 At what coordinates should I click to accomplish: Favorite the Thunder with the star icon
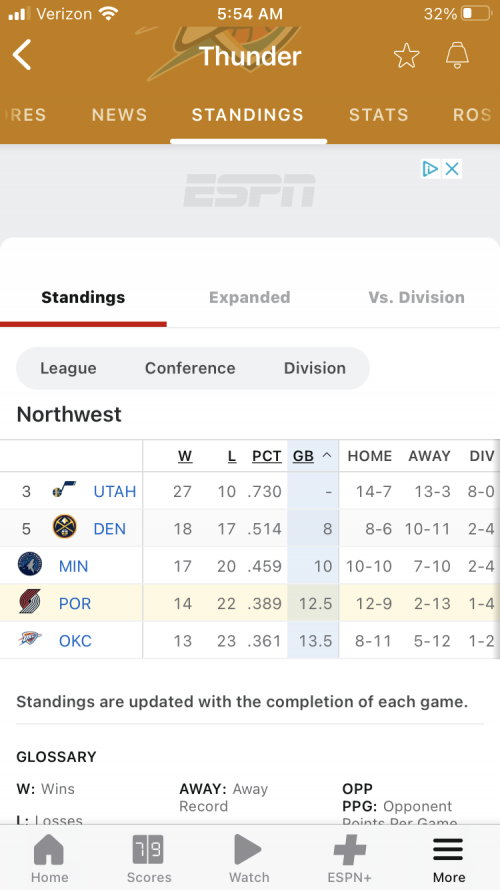point(406,56)
